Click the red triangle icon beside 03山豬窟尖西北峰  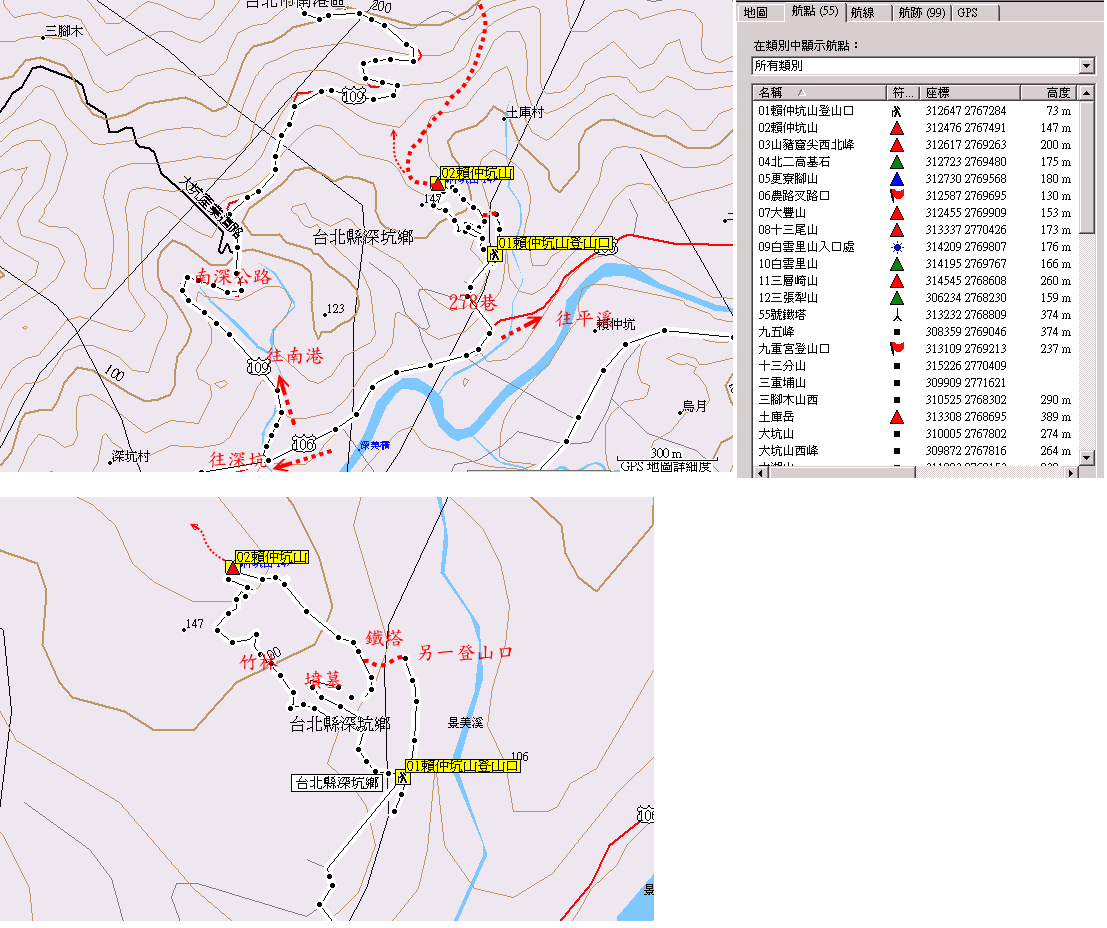pos(897,145)
